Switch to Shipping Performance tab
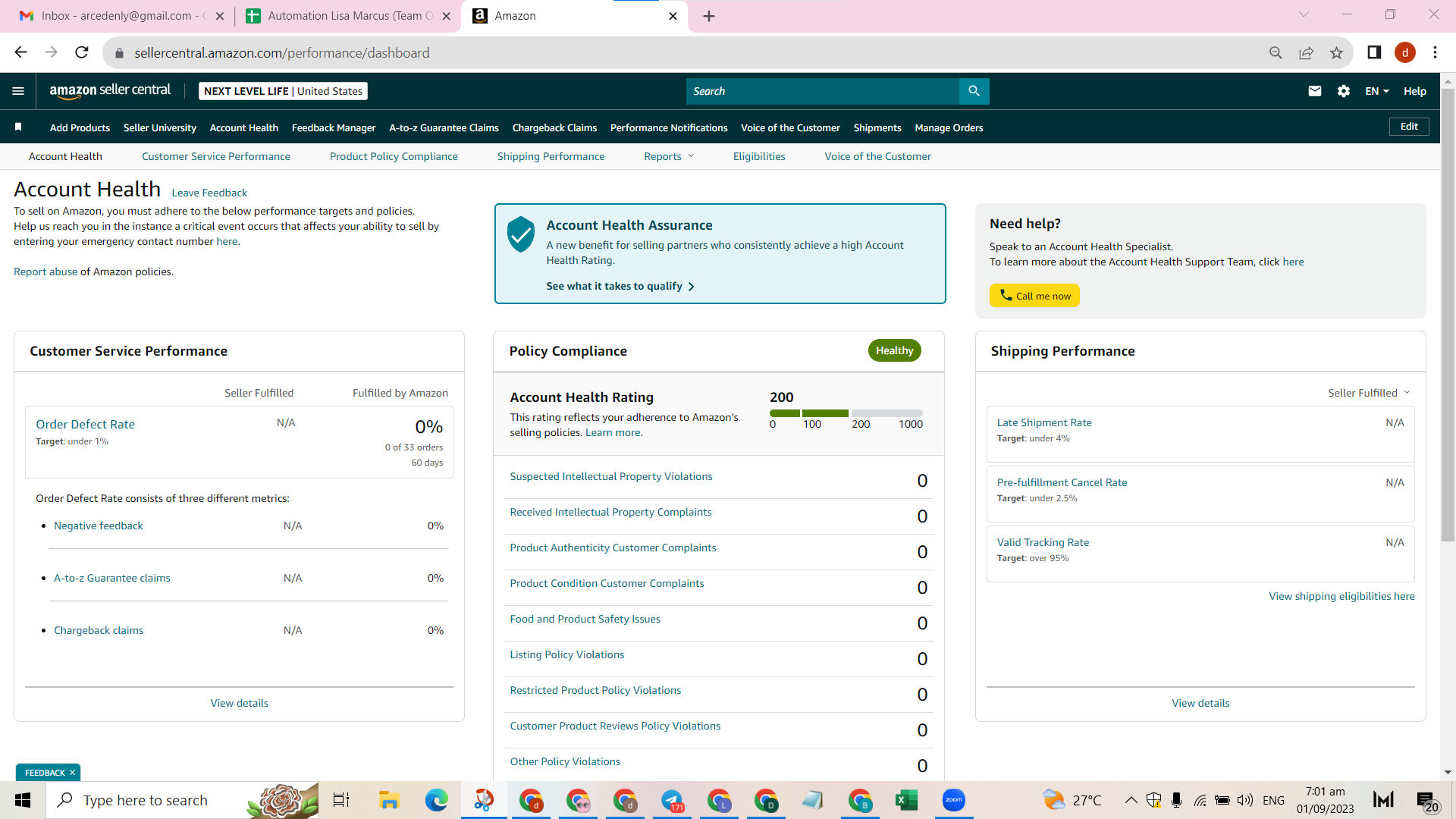 [x=551, y=157]
